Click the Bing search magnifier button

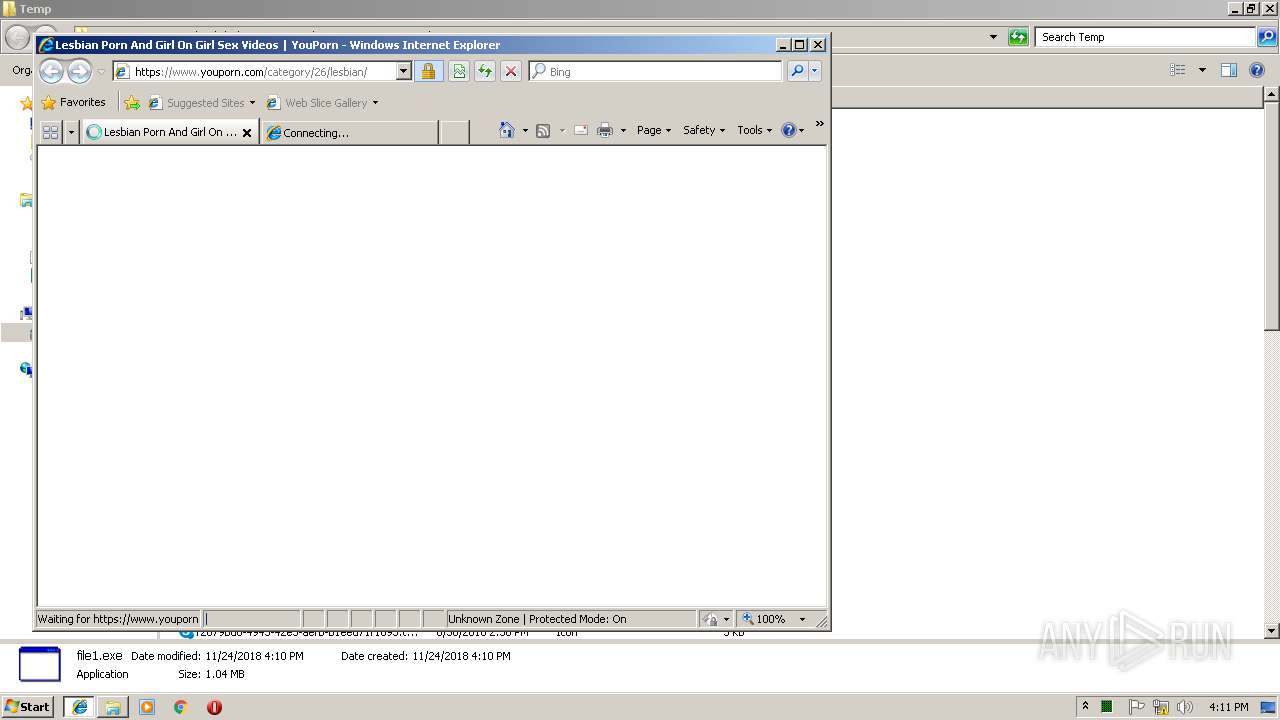point(797,71)
